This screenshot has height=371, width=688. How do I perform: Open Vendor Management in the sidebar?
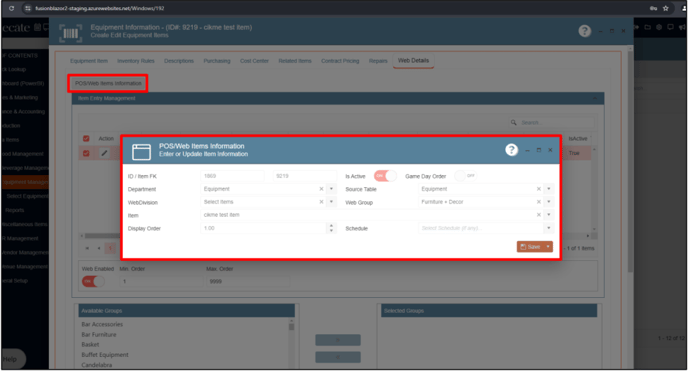(25, 253)
